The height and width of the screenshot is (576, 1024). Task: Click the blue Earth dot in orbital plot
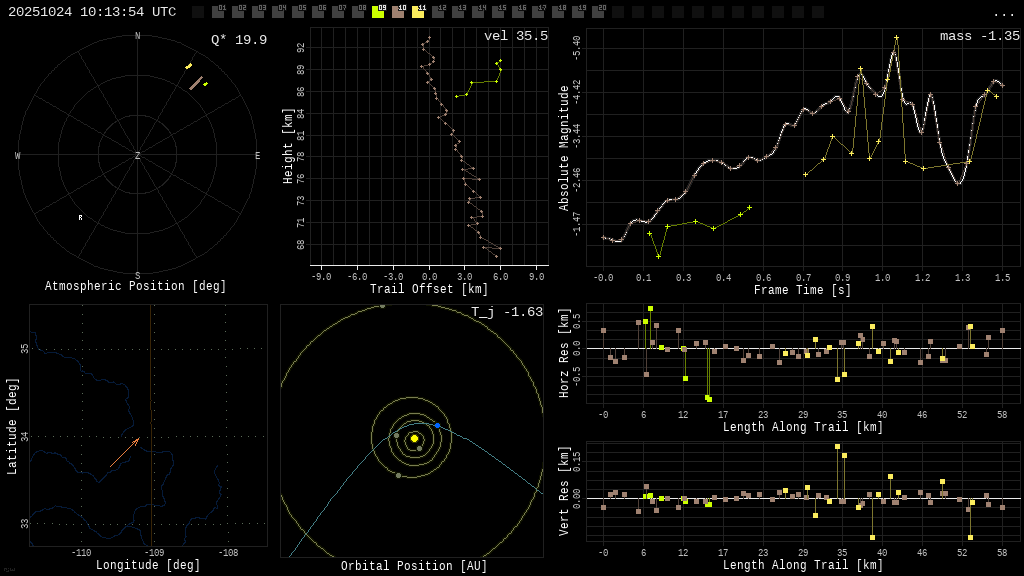point(437,425)
